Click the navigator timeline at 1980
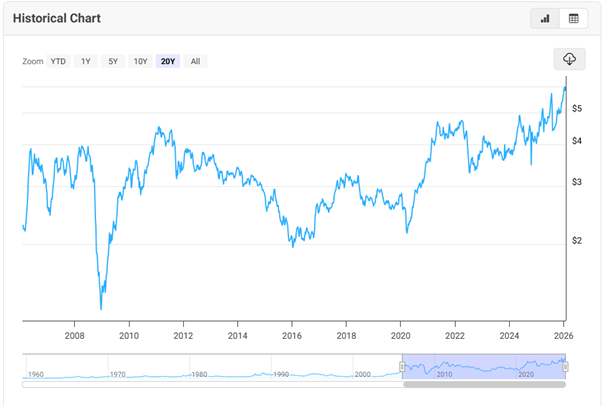This screenshot has width=602, height=406. pyautogui.click(x=199, y=374)
